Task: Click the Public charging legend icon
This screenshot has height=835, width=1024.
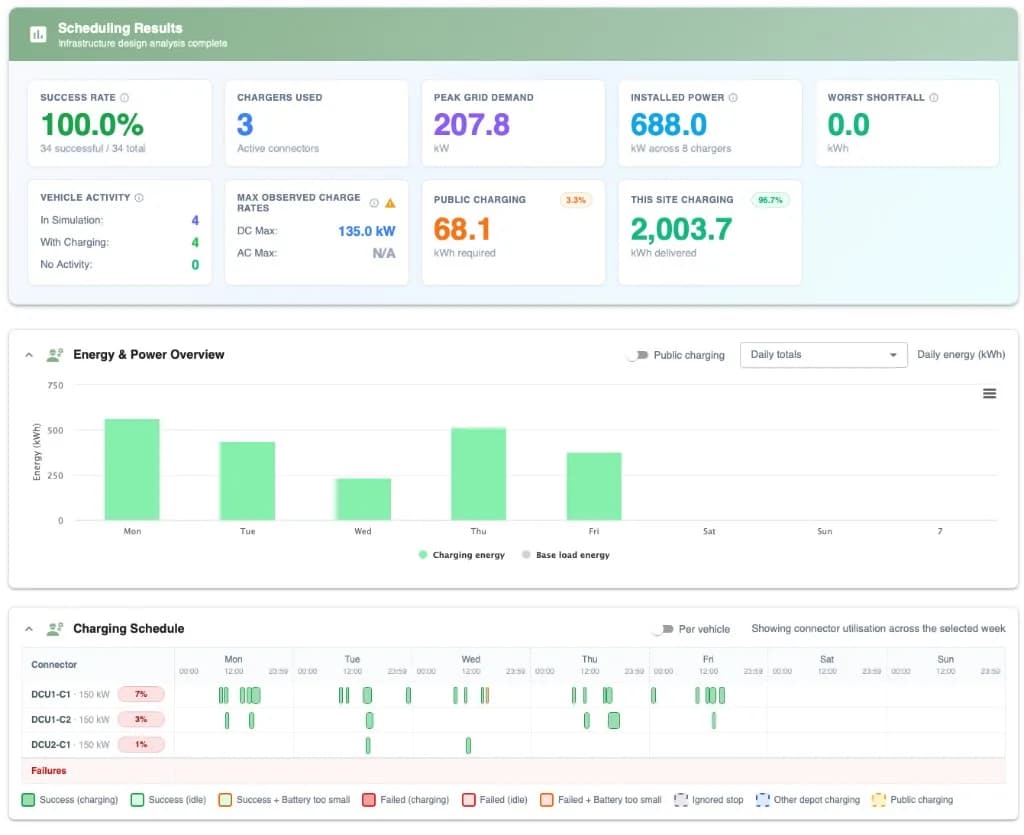Action: (878, 800)
